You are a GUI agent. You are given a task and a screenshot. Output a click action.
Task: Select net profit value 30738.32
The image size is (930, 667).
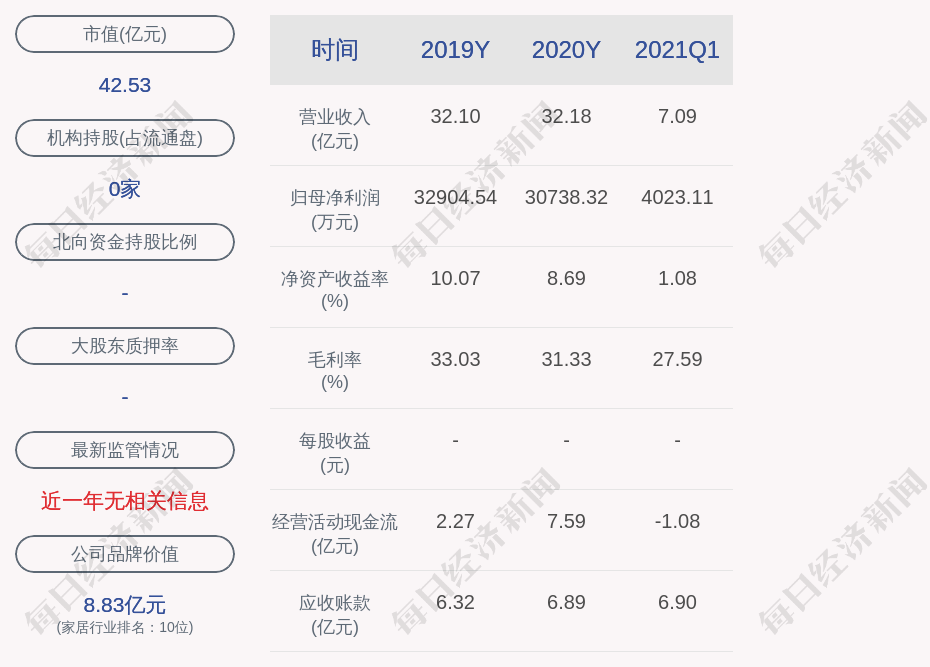[566, 197]
